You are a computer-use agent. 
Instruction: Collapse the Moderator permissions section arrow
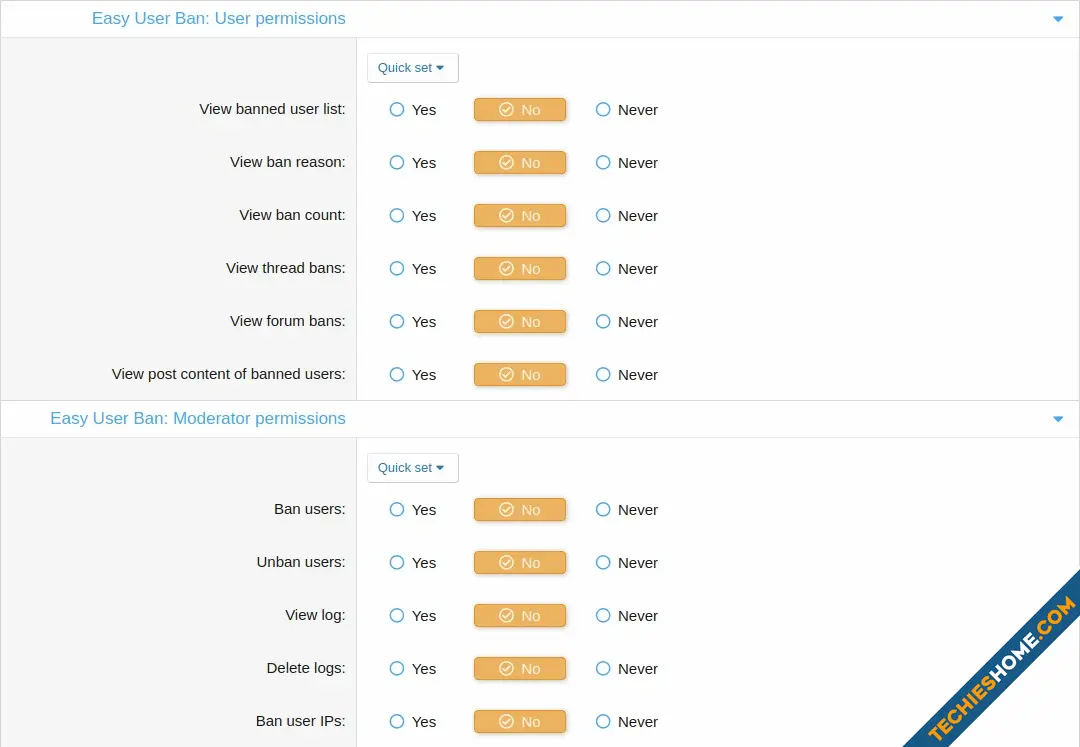coord(1058,419)
